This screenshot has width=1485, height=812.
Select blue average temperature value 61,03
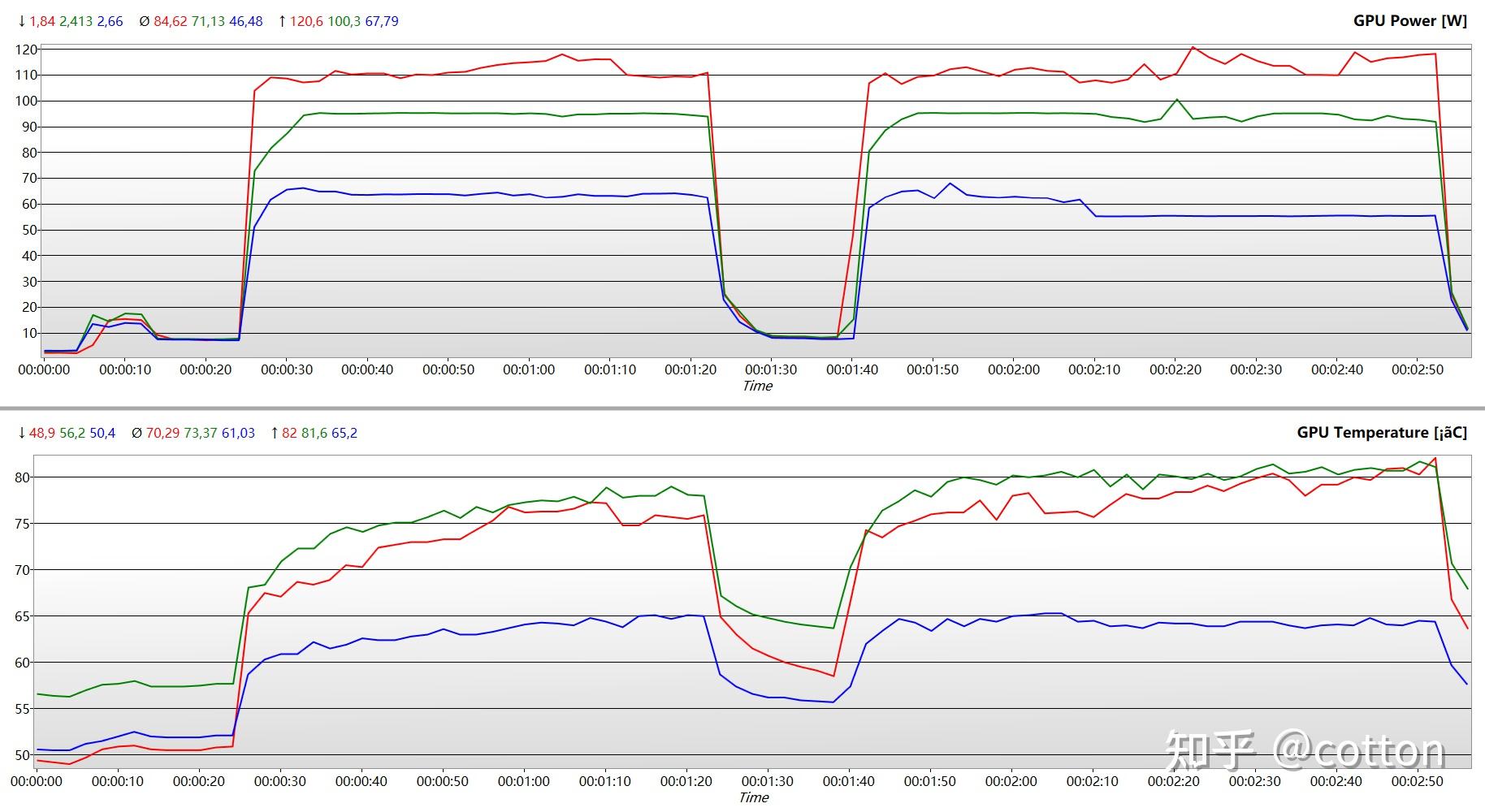coord(238,434)
